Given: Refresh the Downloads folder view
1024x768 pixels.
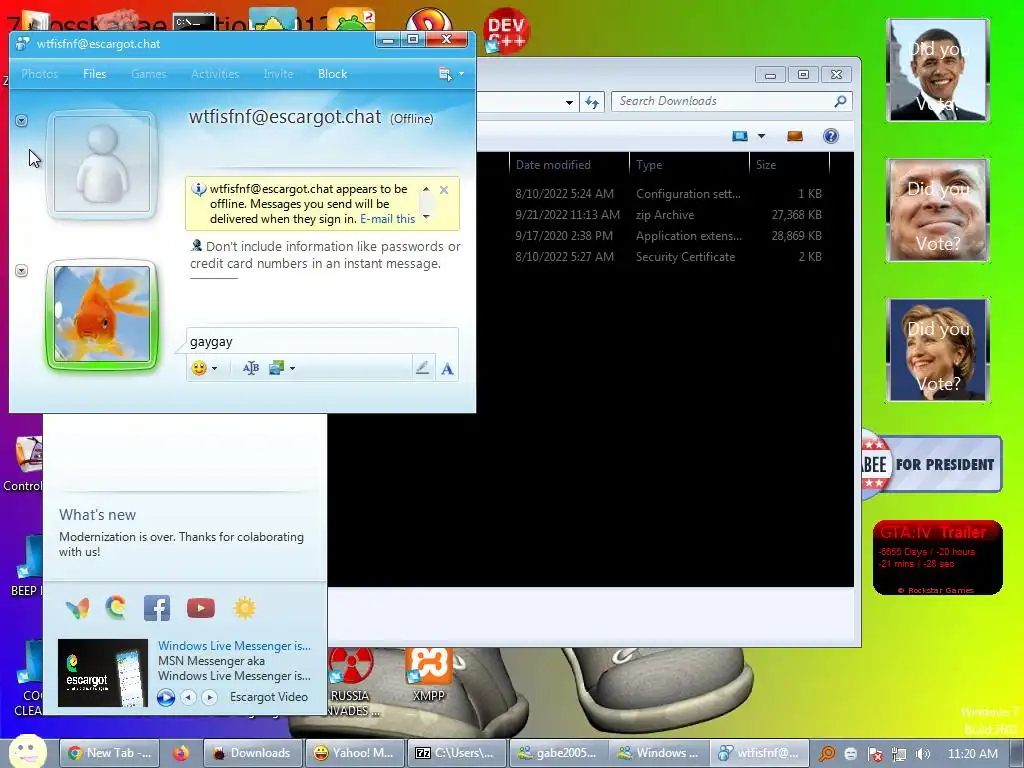Looking at the screenshot, I should click(592, 103).
